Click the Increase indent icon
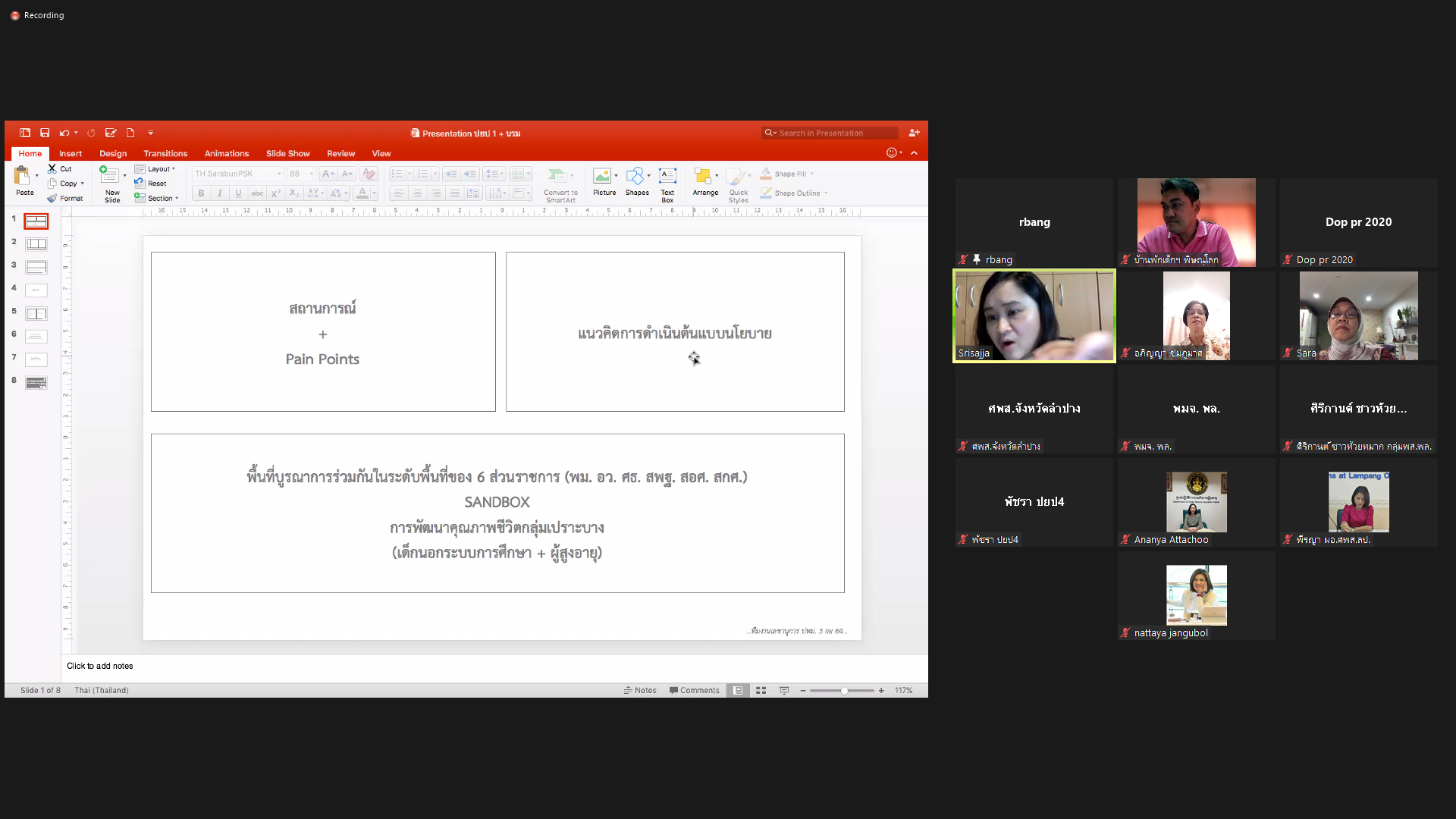The height and width of the screenshot is (819, 1456). [x=470, y=174]
